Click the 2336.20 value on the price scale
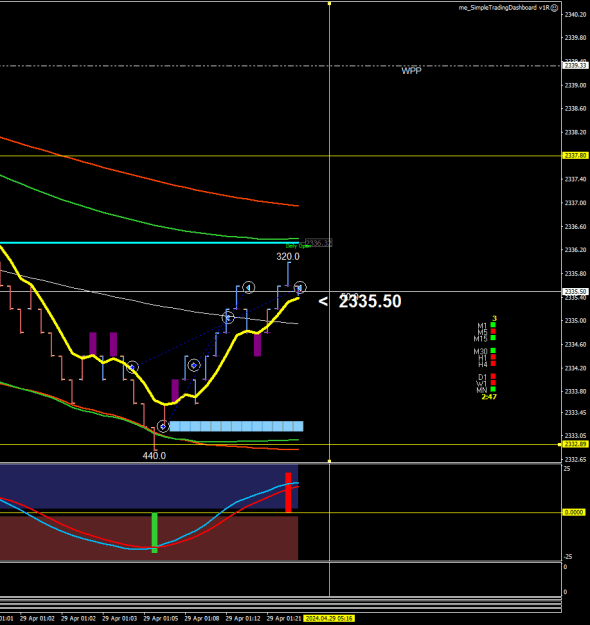This screenshot has width=590, height=625. (575, 250)
